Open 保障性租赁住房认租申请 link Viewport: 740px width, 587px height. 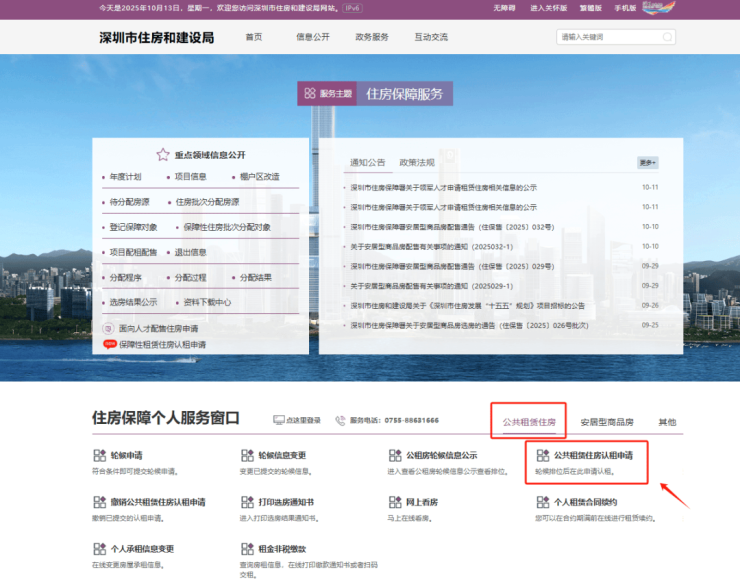click(x=162, y=344)
